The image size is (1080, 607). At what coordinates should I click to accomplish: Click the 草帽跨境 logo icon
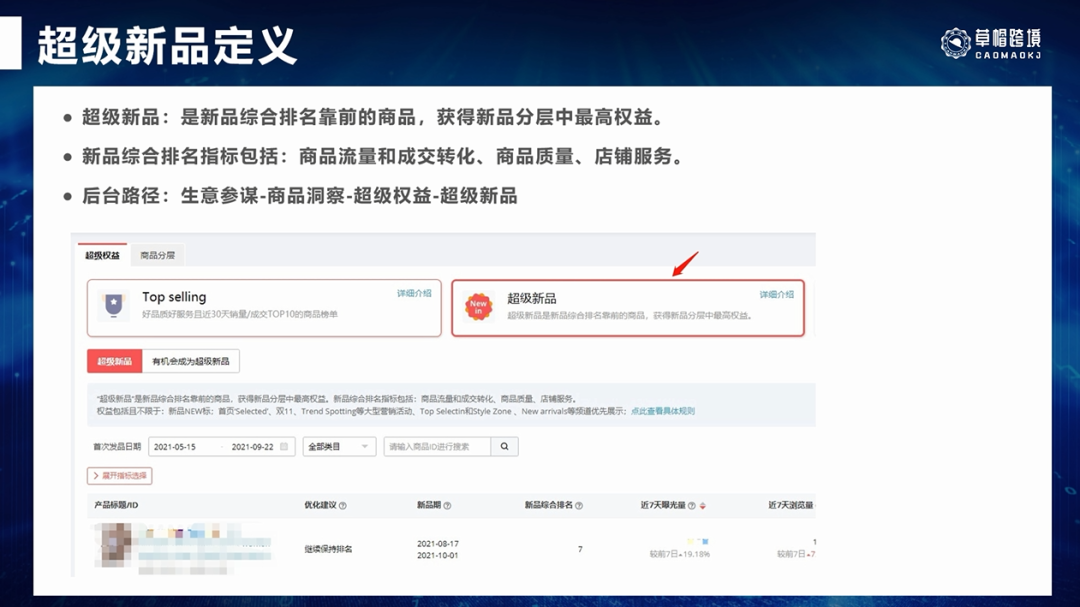point(956,43)
